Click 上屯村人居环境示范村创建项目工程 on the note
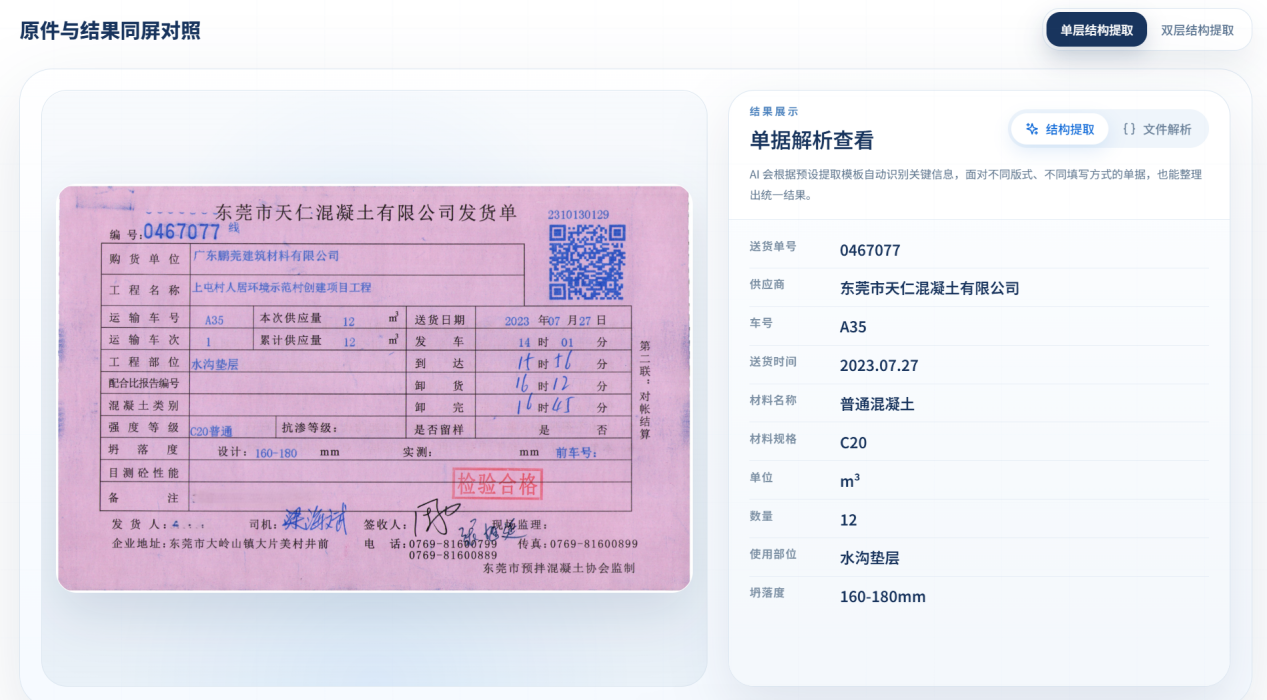This screenshot has height=700, width=1267. (x=281, y=287)
